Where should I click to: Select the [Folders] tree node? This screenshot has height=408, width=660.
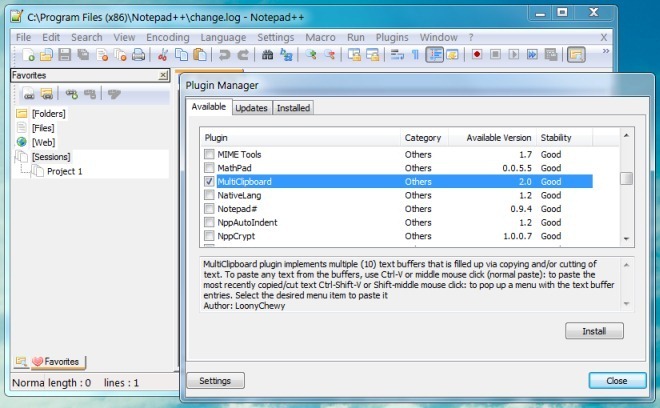click(x=49, y=114)
